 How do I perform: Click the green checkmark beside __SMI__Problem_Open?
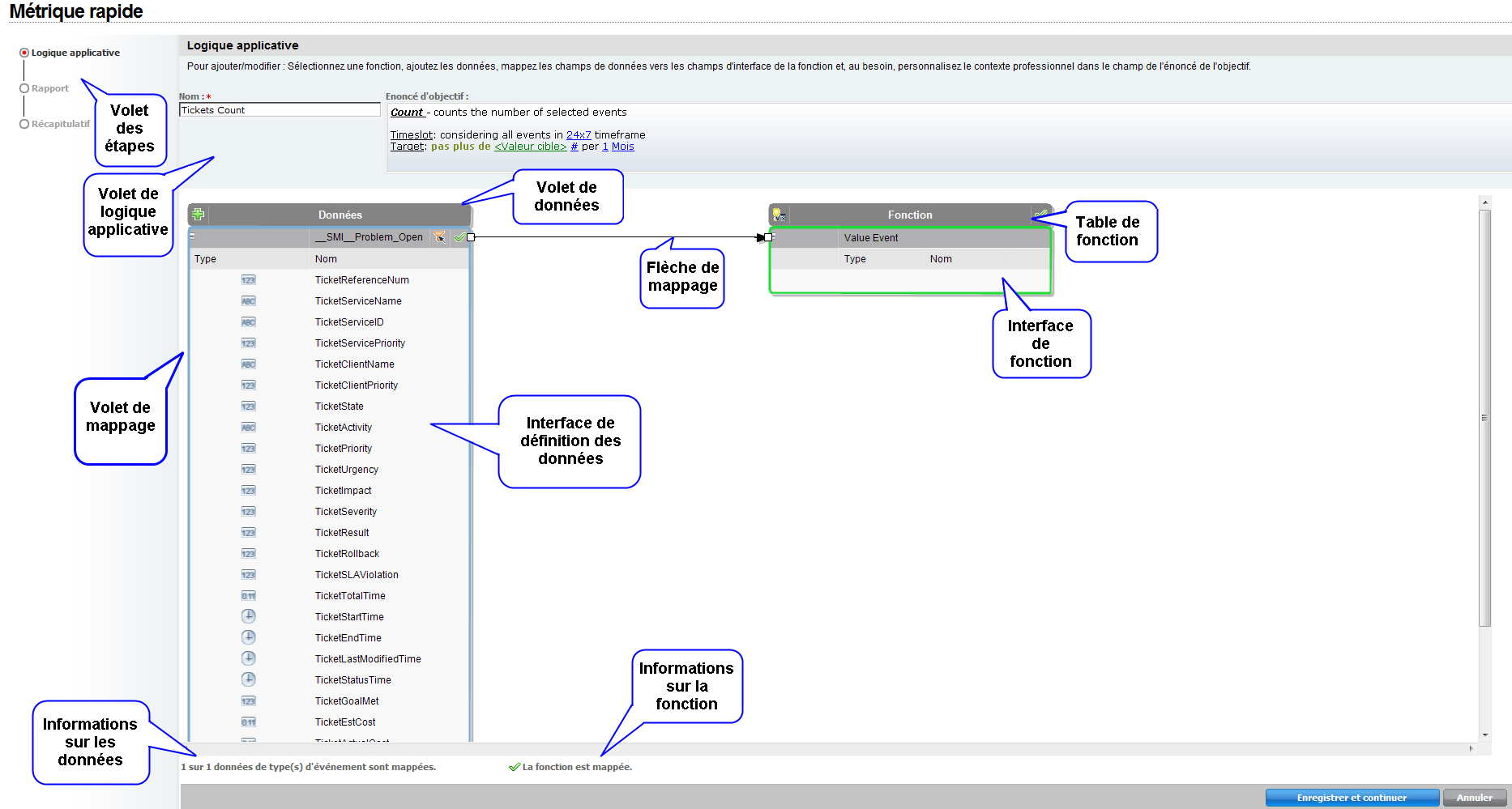pos(459,237)
